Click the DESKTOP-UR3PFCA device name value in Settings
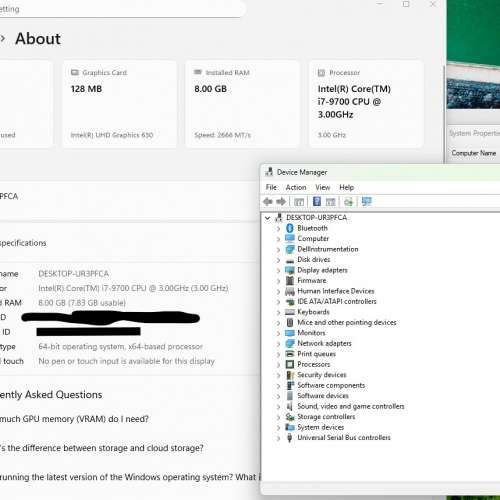The image size is (500, 500). [74, 274]
